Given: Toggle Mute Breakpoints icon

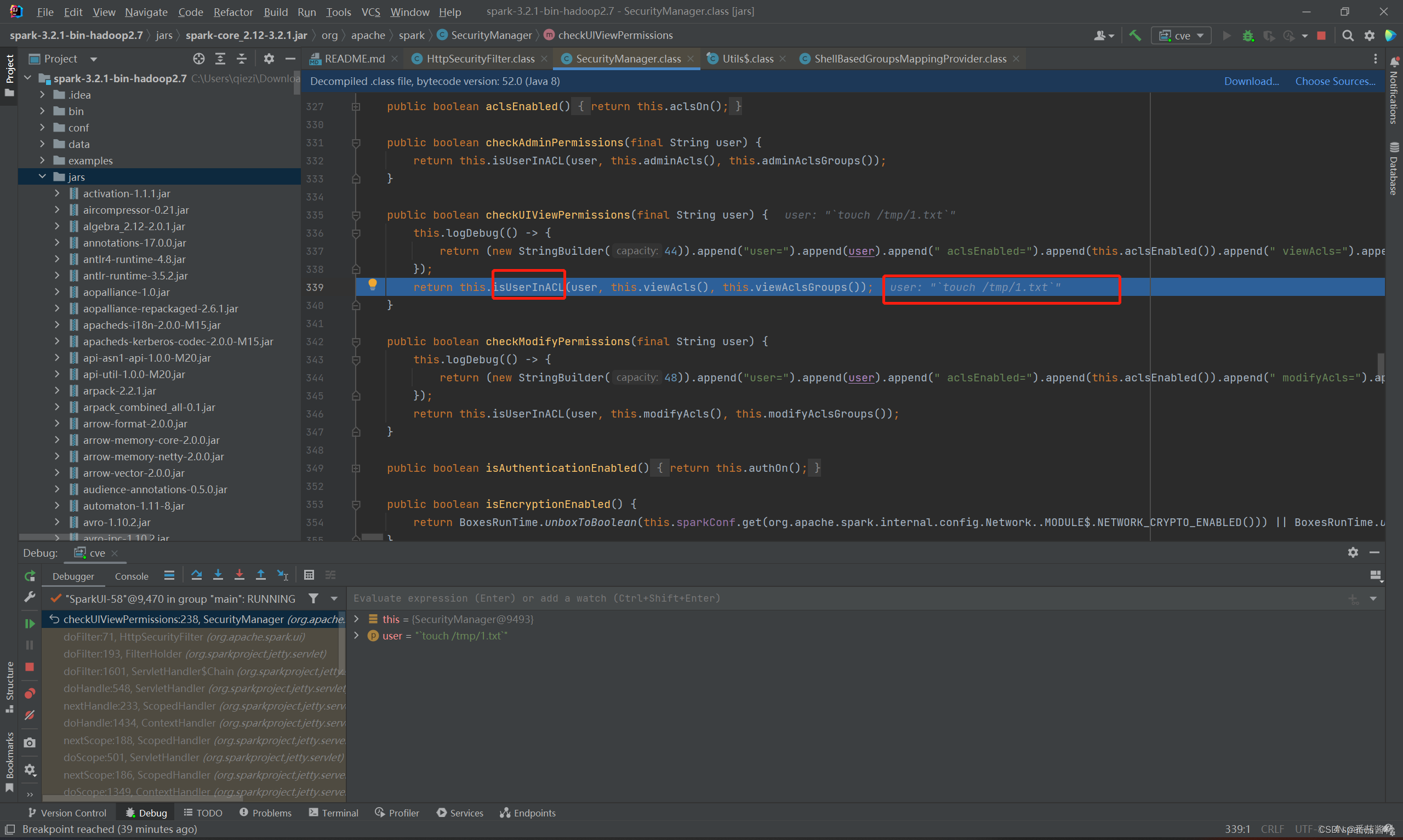Looking at the screenshot, I should (30, 716).
